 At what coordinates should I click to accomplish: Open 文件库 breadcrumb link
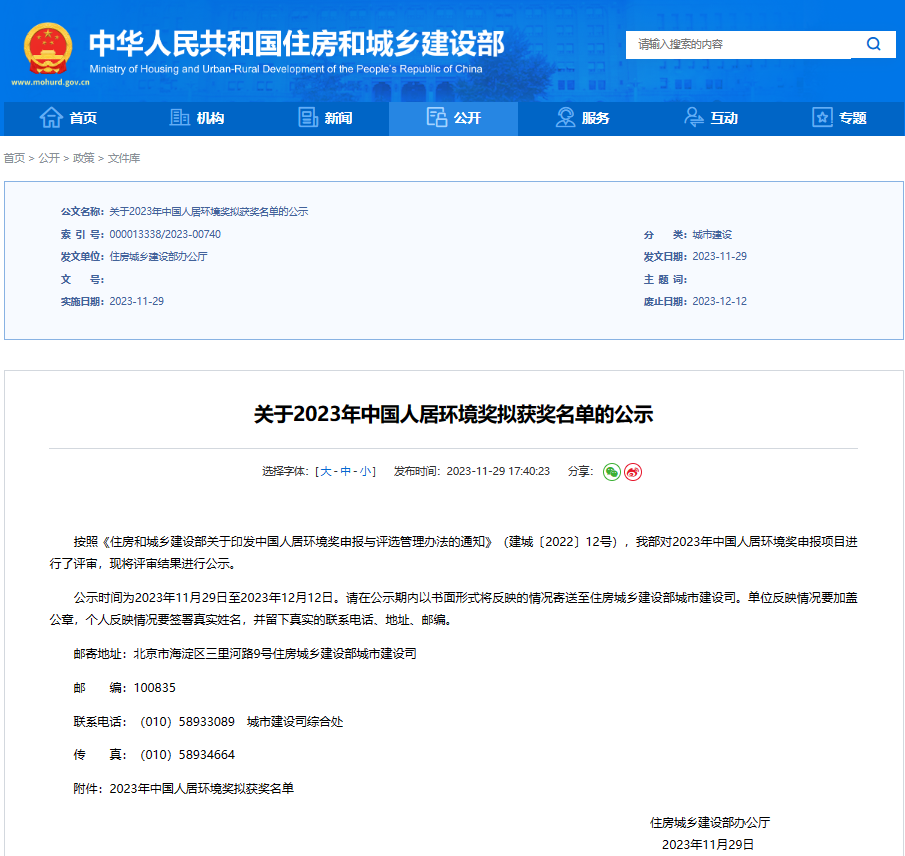[124, 159]
